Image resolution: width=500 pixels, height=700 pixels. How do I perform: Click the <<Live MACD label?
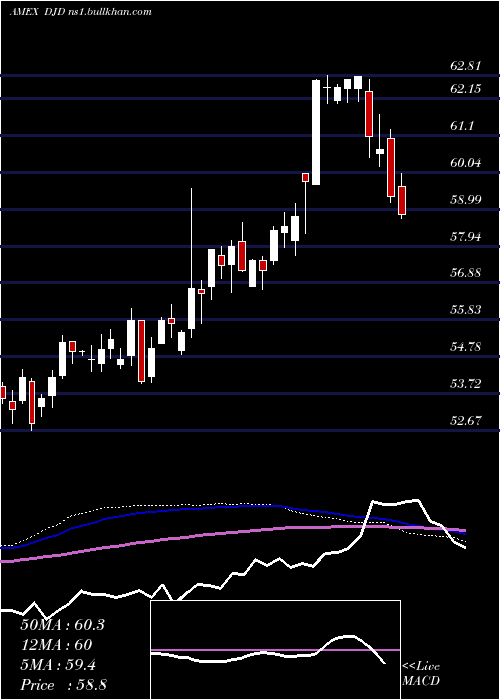click(421, 674)
